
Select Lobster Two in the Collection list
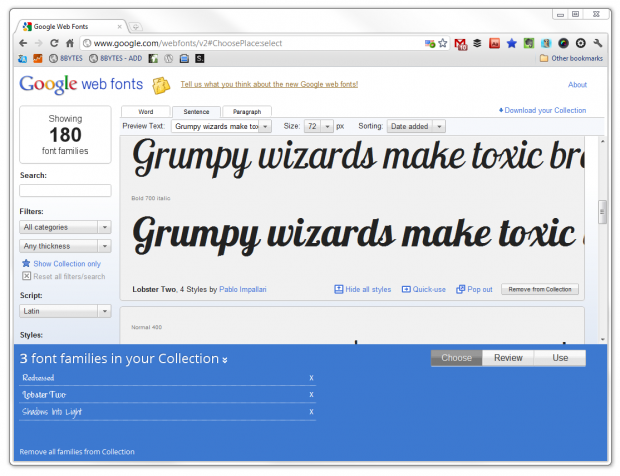[44, 395]
